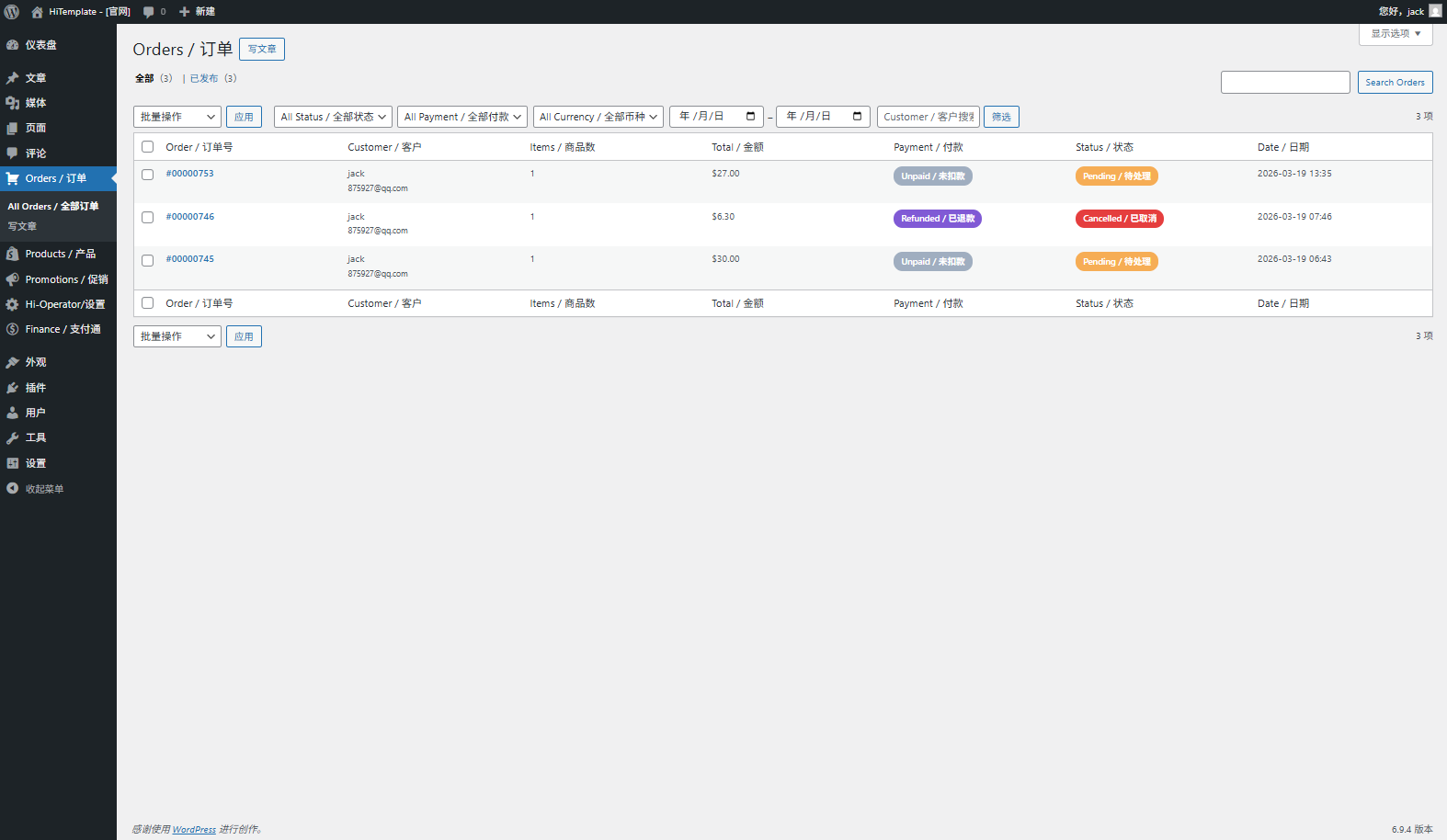
Task: Click the Products sidebar bag icon
Action: click(x=13, y=254)
